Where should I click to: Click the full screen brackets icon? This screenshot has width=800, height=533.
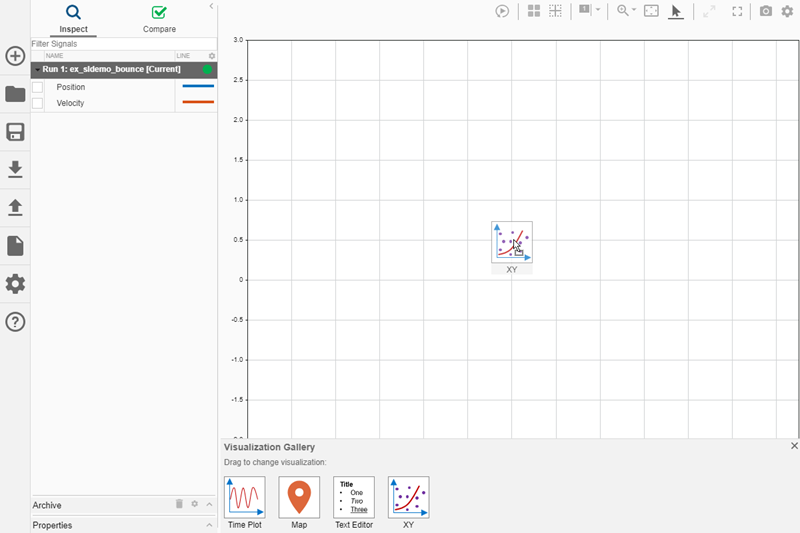[737, 11]
